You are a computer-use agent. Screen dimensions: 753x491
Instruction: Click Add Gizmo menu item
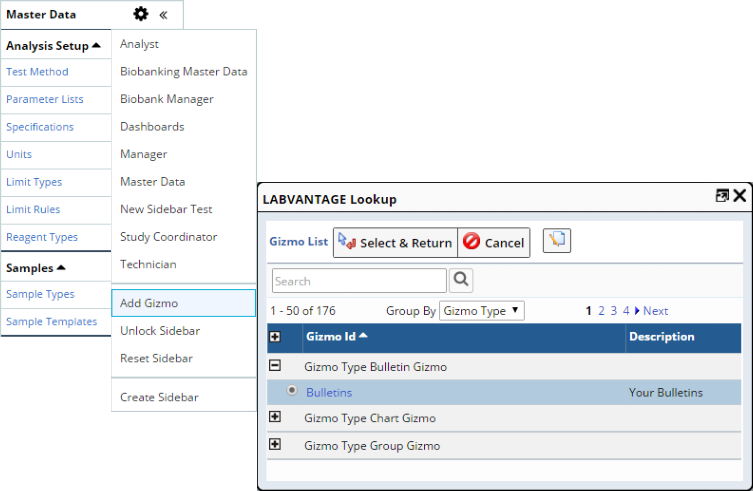pos(183,303)
